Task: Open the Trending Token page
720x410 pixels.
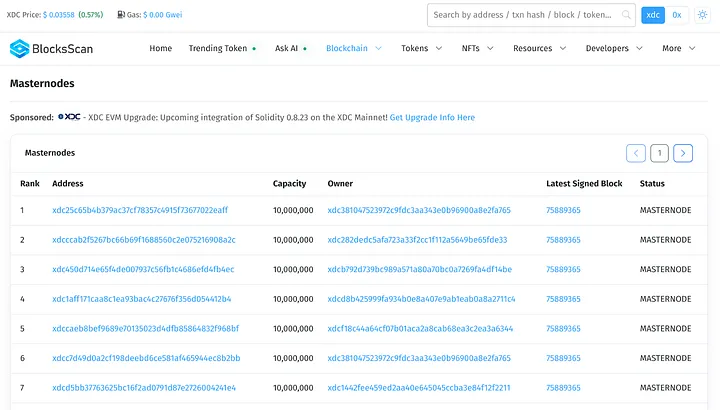Action: 218,48
